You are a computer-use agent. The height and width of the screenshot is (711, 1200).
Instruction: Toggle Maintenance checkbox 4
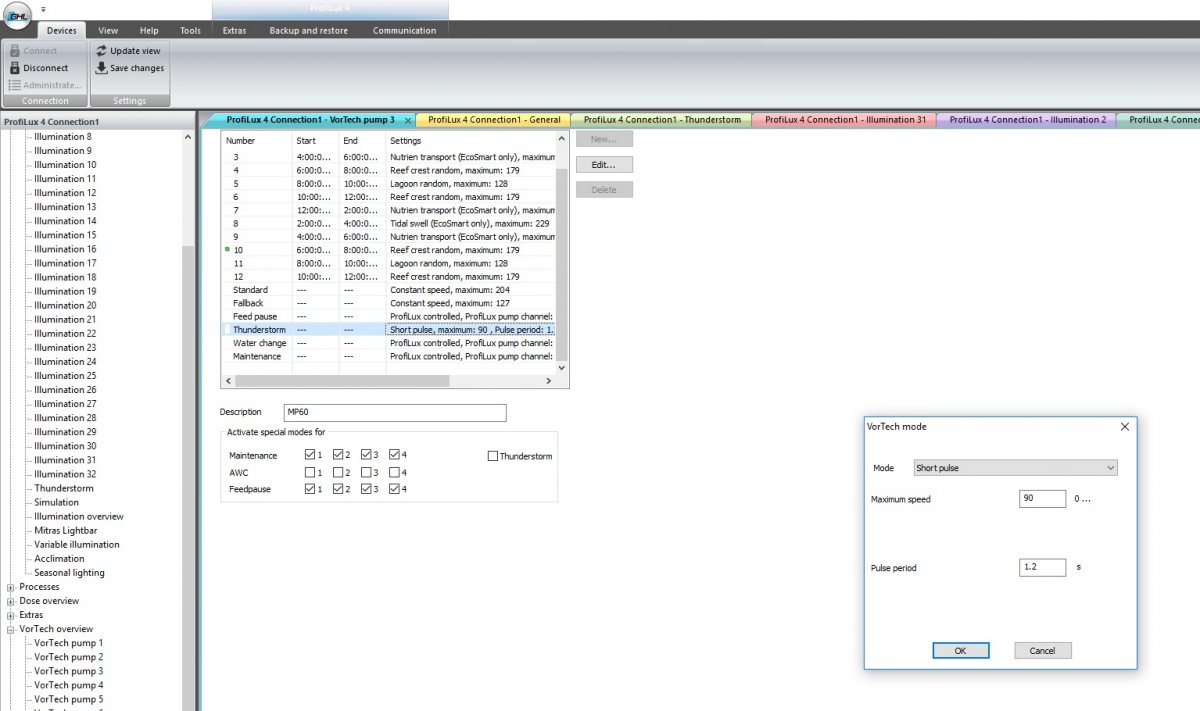point(394,455)
